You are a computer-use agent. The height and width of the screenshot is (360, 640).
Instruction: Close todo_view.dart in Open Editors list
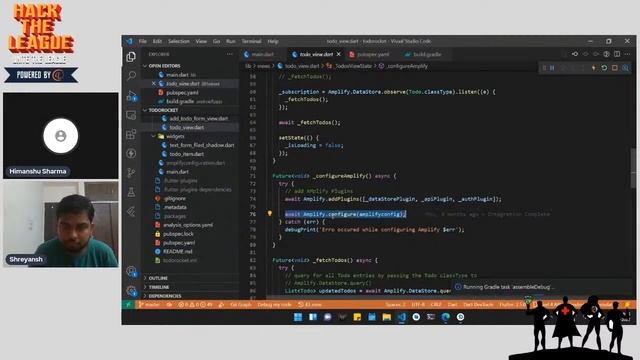[154, 83]
